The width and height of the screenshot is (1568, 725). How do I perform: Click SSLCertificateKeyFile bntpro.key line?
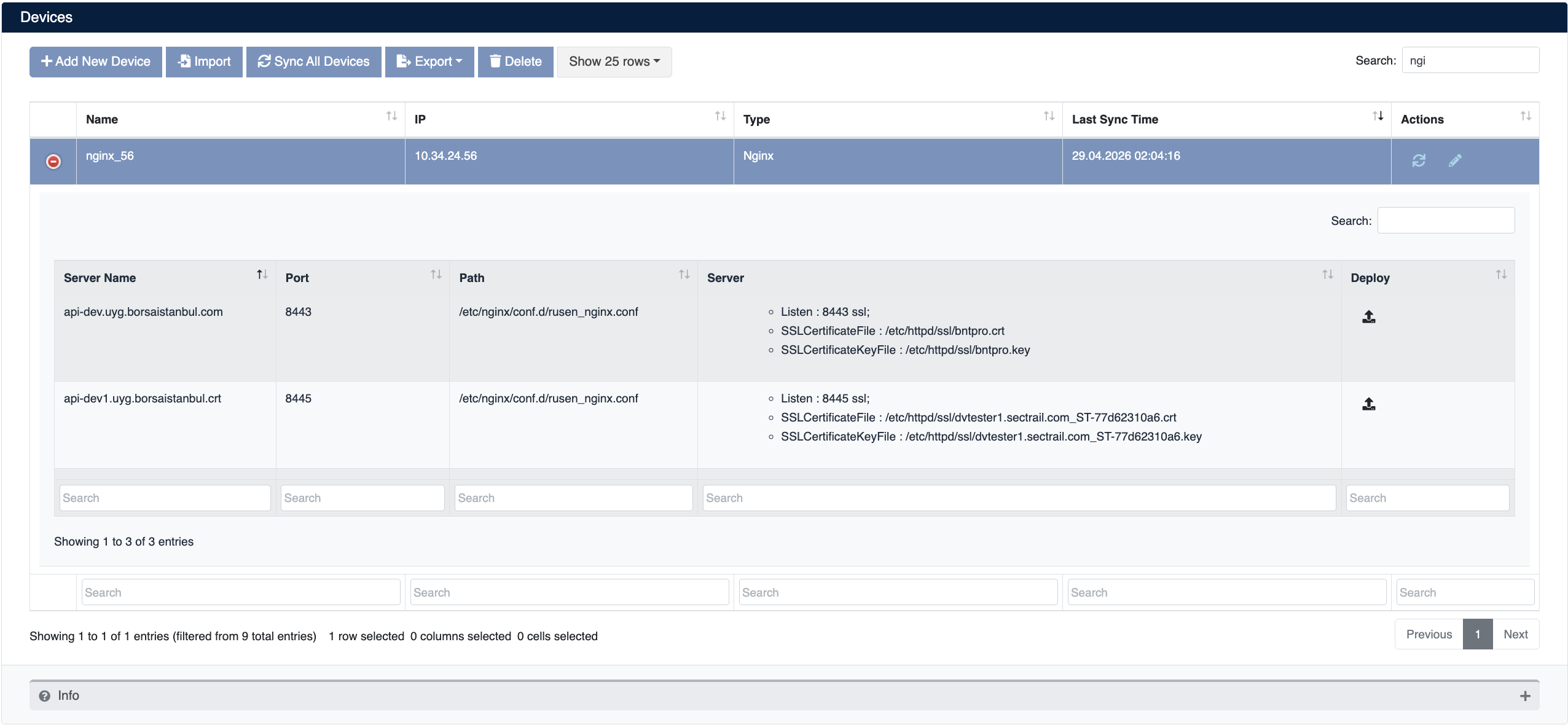click(906, 350)
